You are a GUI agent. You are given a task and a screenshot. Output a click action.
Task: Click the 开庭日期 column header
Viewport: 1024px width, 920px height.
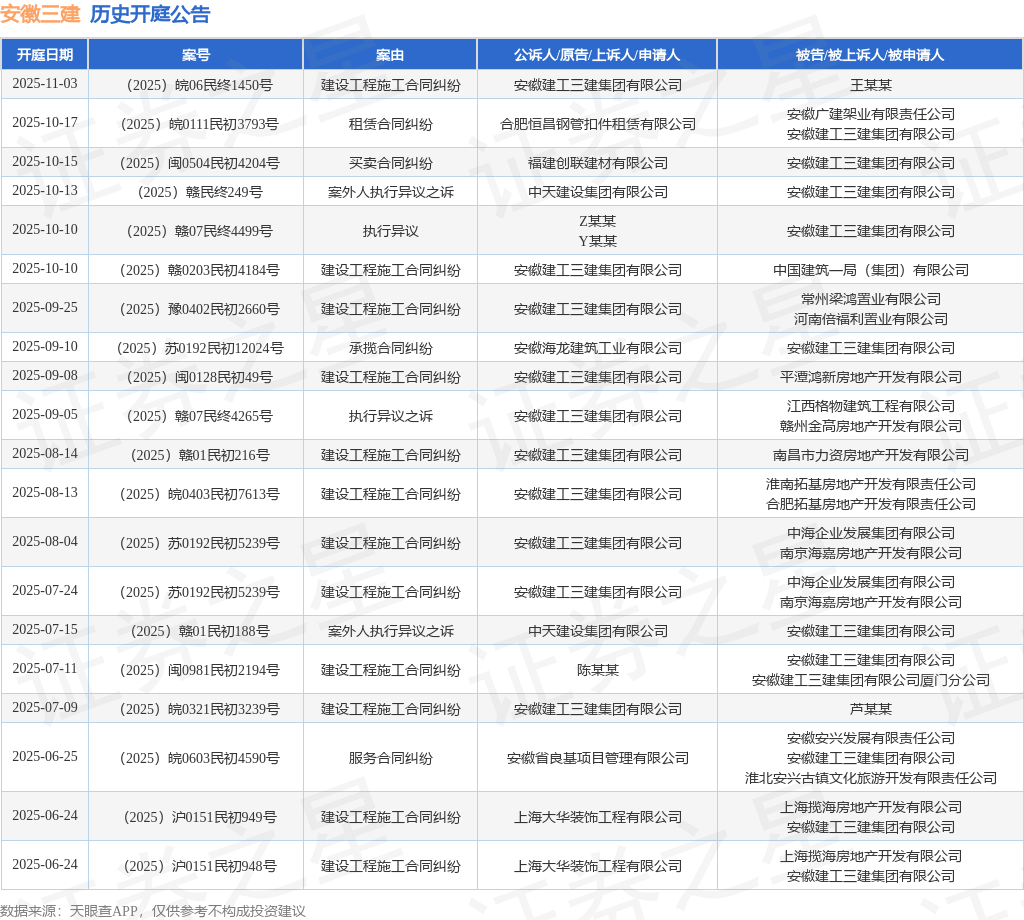pos(44,55)
